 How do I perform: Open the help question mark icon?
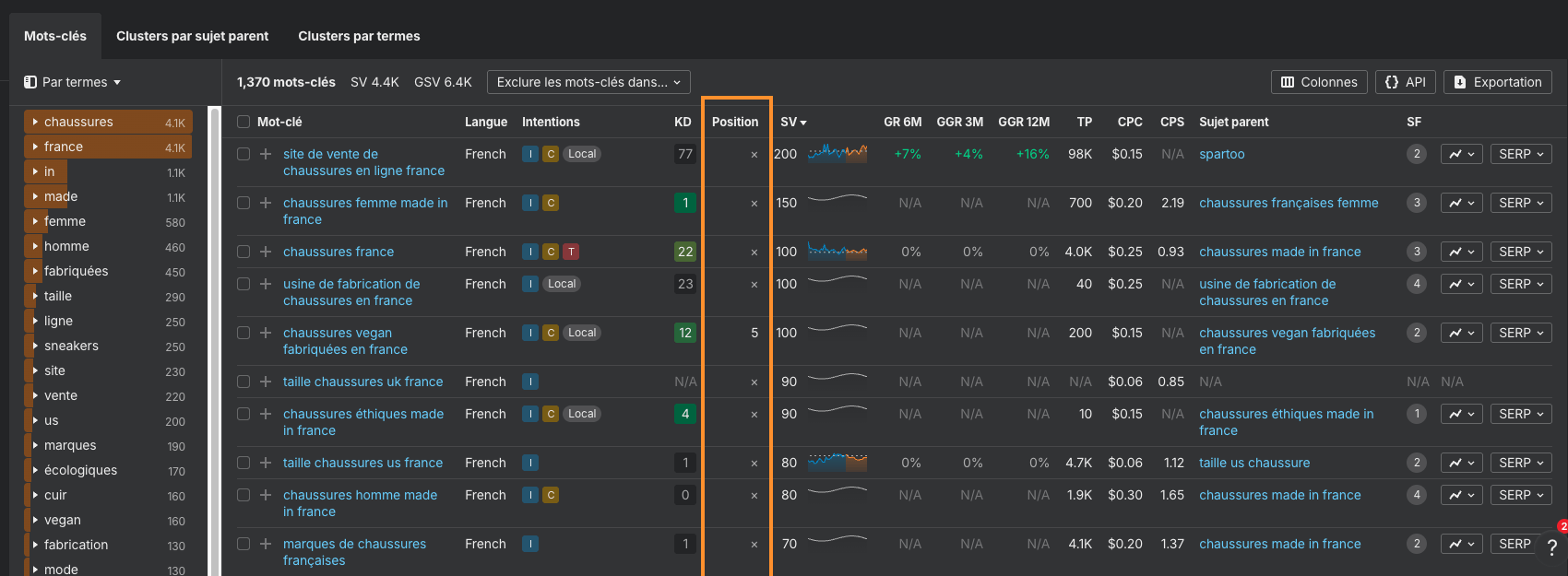[x=1551, y=547]
